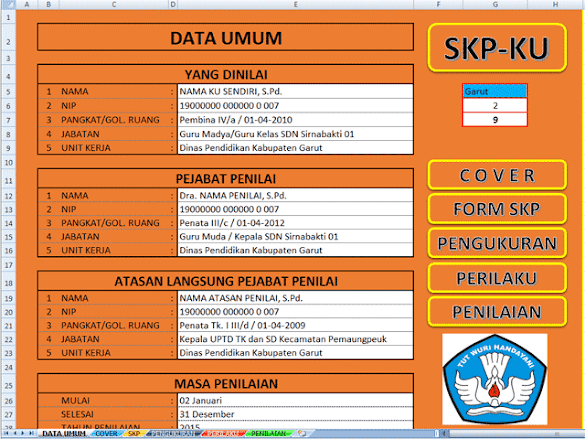Open the PENILAIAN orange button

tap(497, 312)
